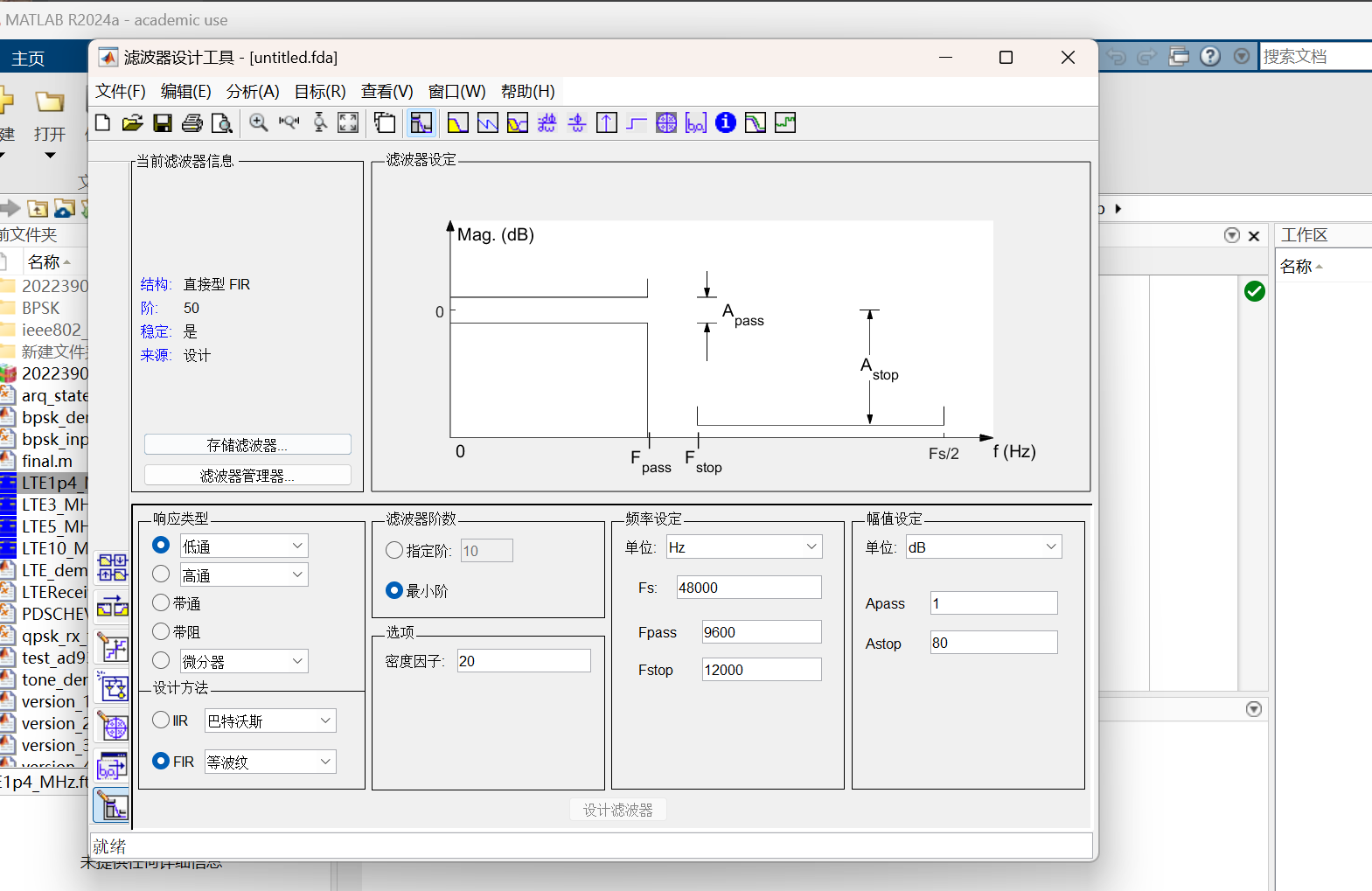Select the 指定阶 filter order option
Screen dimensions: 1372x891
pos(394,550)
